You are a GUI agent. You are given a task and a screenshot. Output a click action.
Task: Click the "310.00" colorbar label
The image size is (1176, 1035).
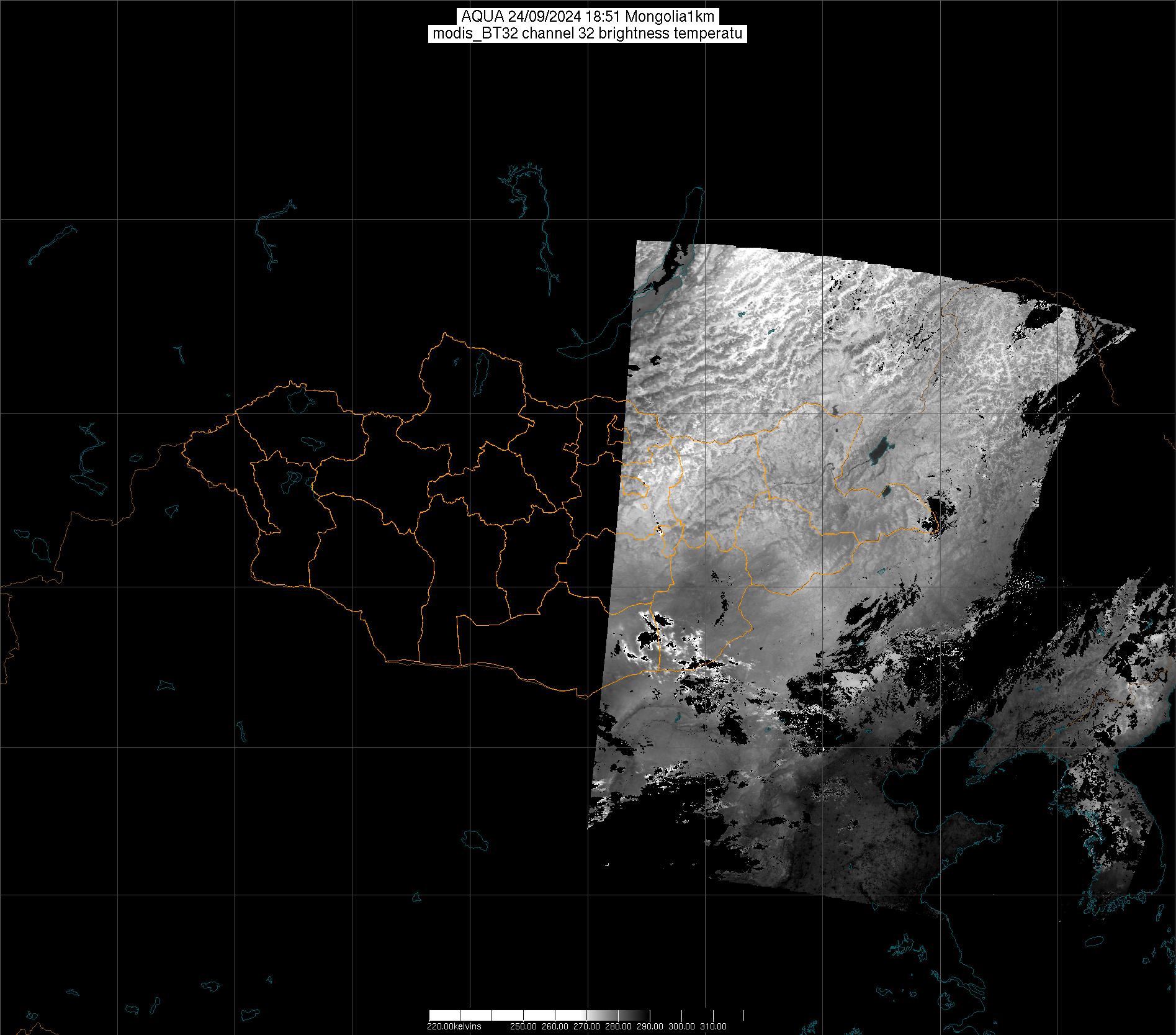click(714, 1026)
